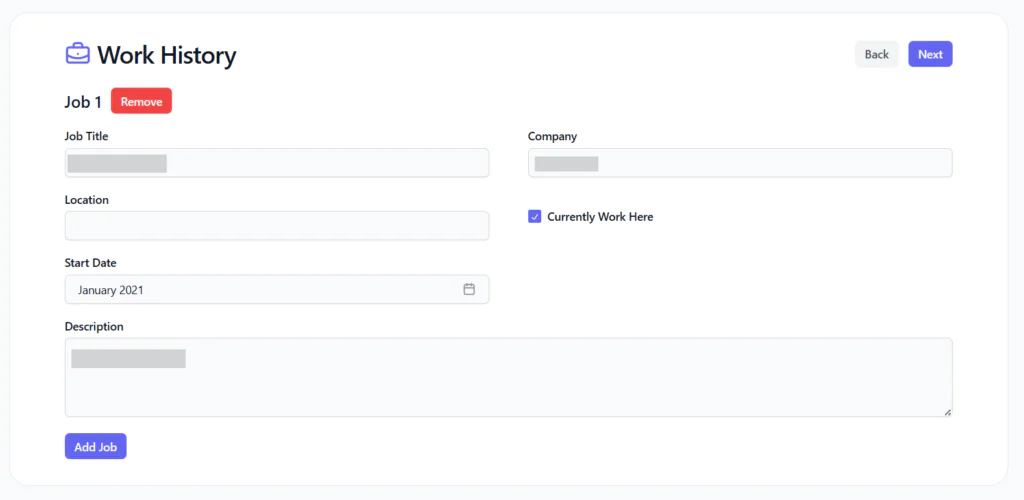This screenshot has width=1024, height=500.
Task: Click the briefcase icon beside Work History
Action: point(78,54)
